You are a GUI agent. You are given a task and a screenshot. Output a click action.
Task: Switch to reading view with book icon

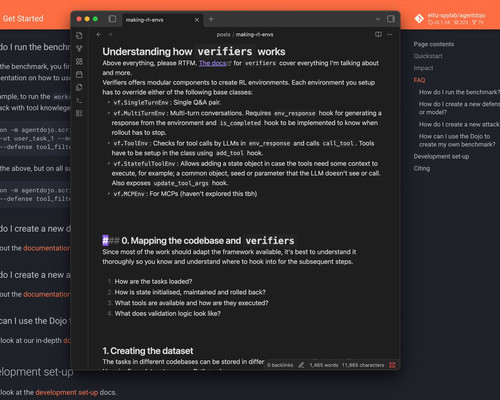click(378, 34)
